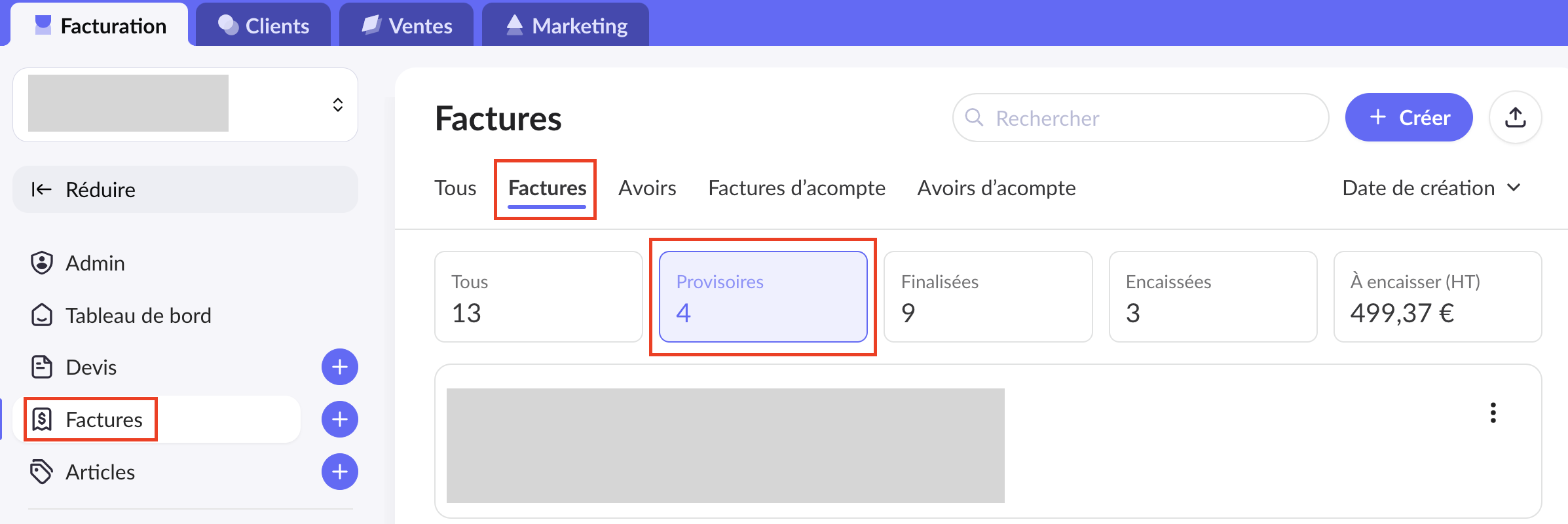The height and width of the screenshot is (524, 1568).
Task: Select the Avoirs tab
Action: point(647,189)
